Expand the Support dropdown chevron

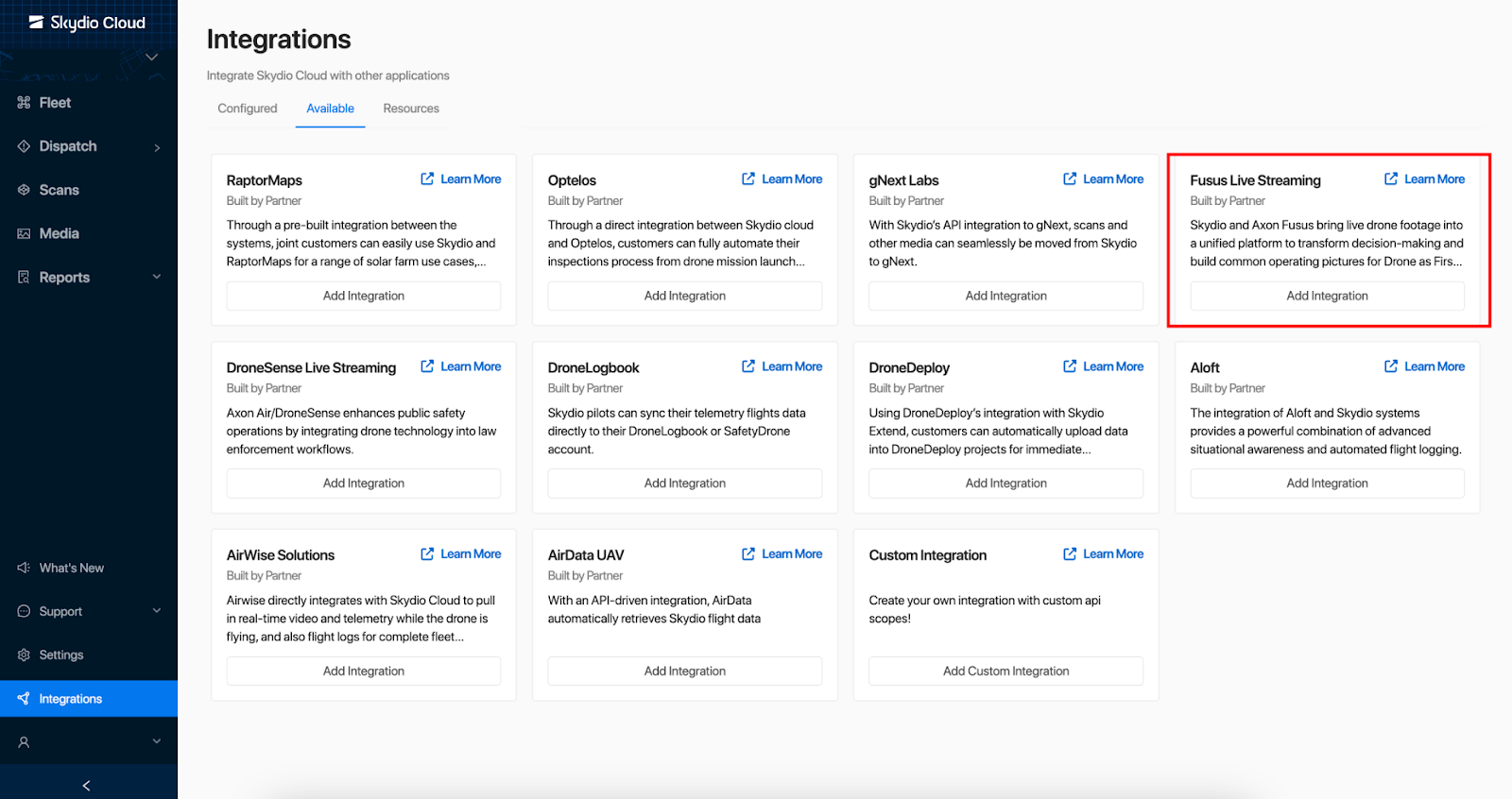(157, 611)
